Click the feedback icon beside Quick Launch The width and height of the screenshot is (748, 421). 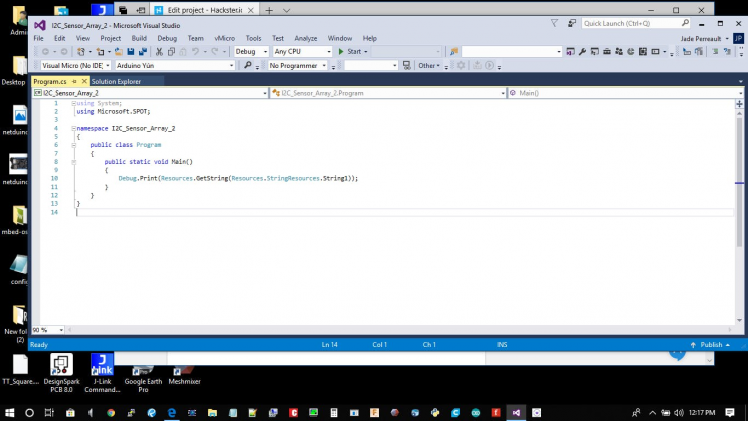(571, 23)
